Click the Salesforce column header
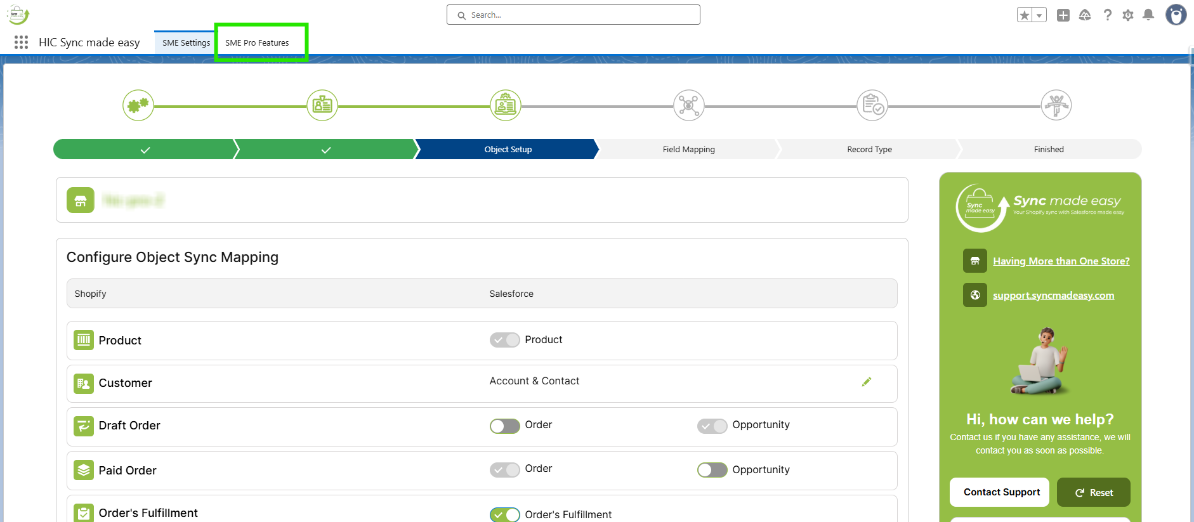The image size is (1194, 522). 511,293
